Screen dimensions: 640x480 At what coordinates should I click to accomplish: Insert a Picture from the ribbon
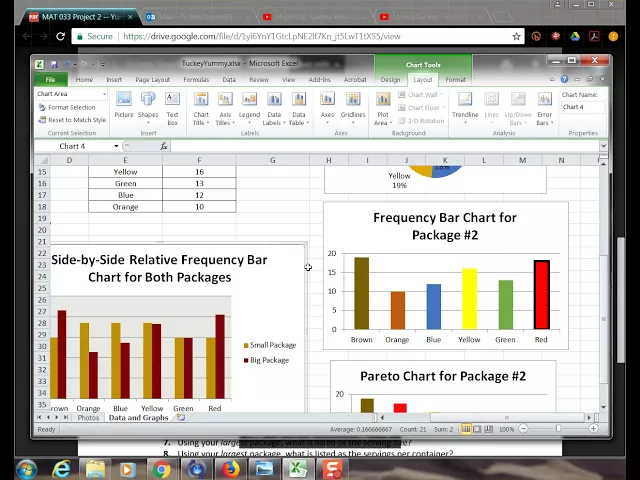click(124, 105)
